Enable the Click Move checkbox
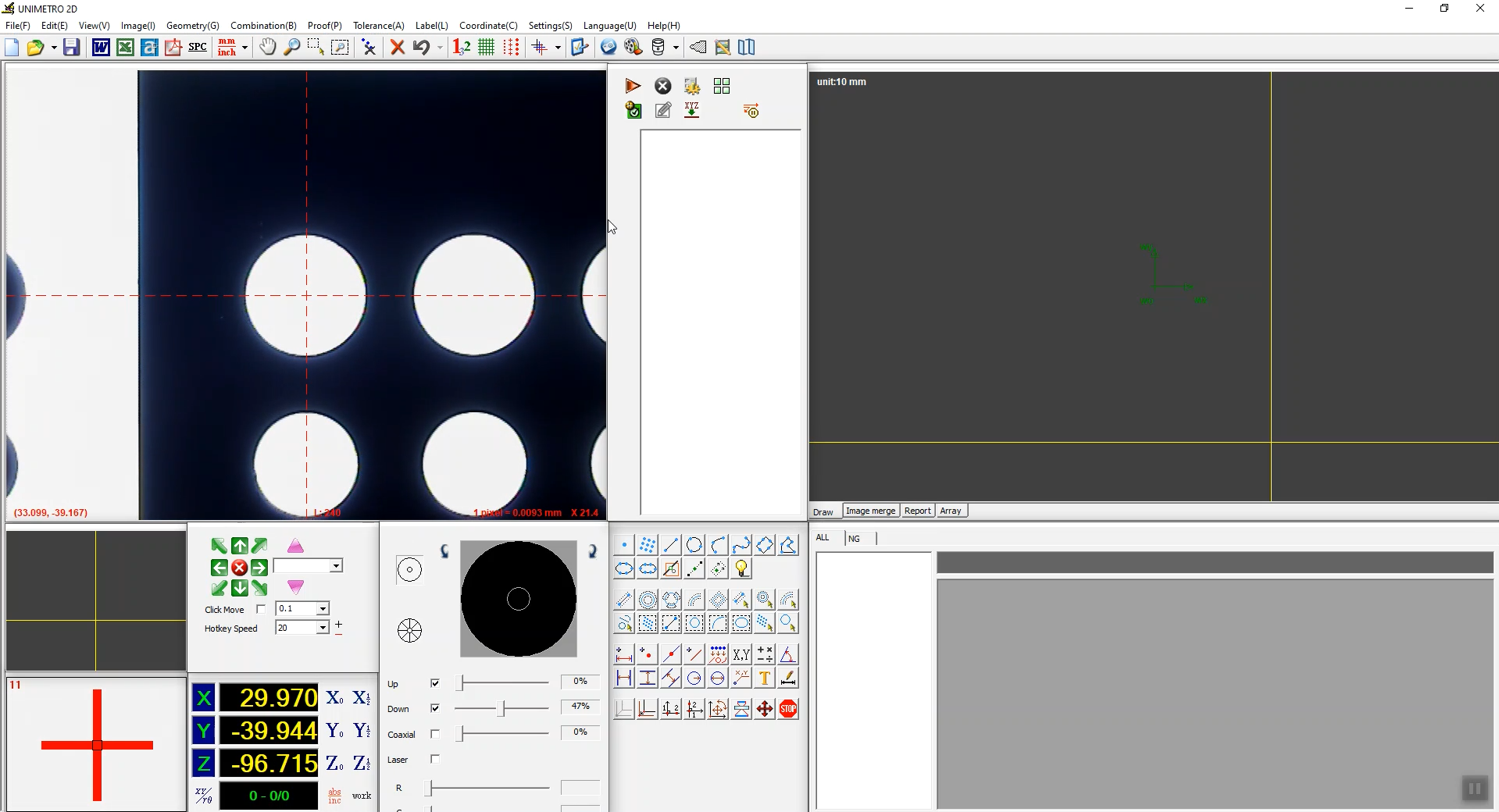The width and height of the screenshot is (1499, 812). [x=261, y=609]
